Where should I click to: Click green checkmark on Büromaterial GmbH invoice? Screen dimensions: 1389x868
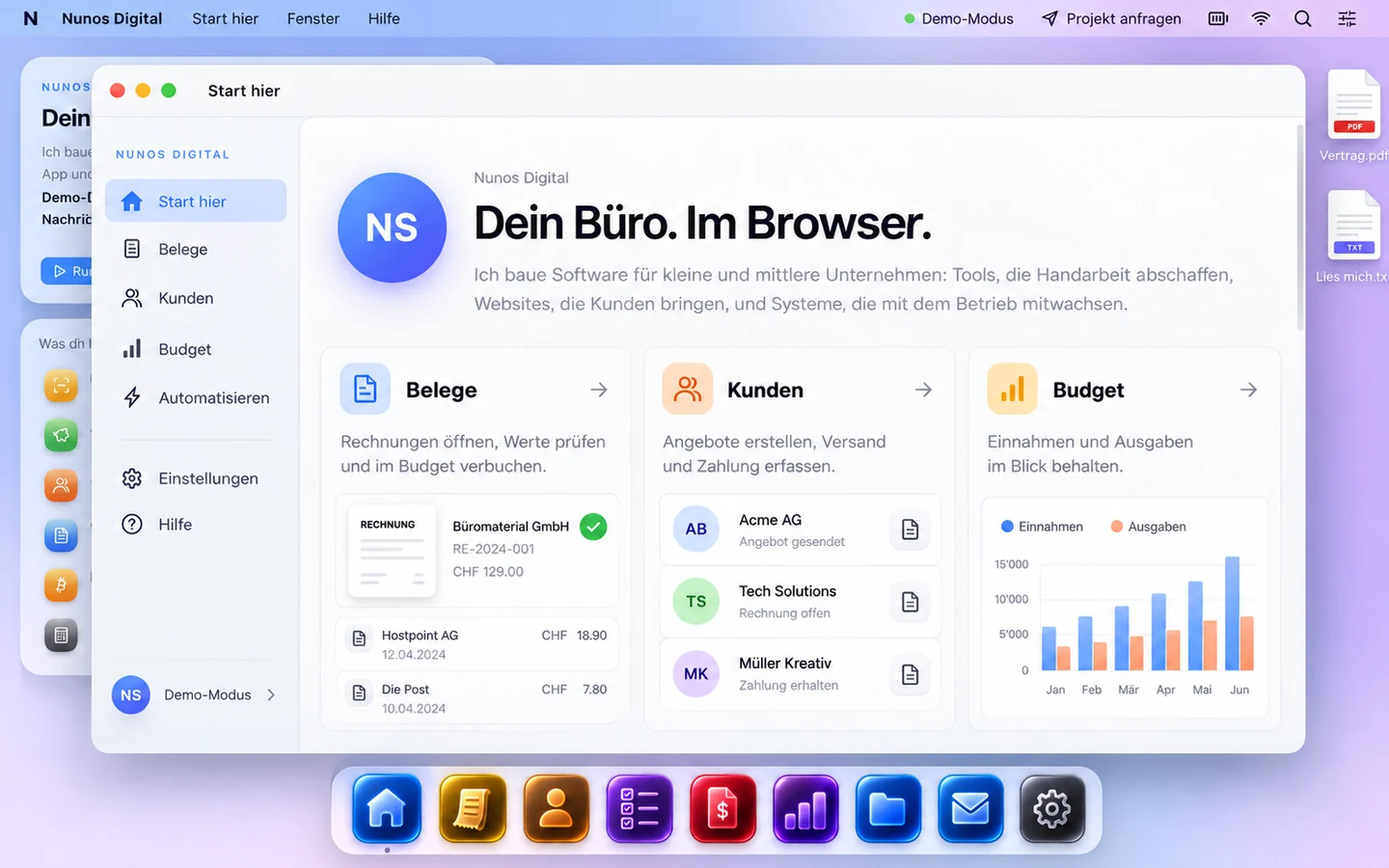tap(593, 527)
